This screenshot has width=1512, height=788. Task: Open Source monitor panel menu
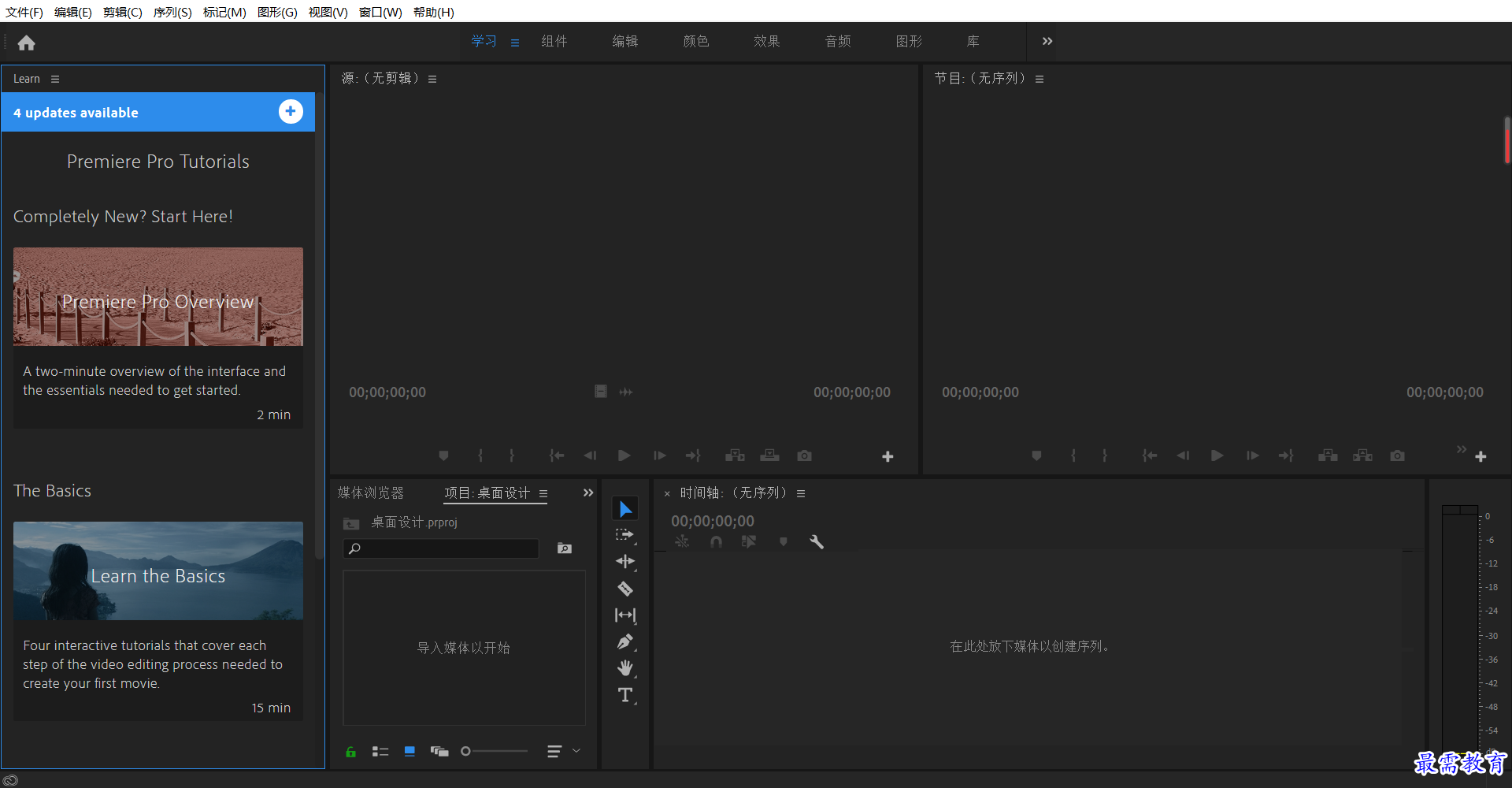(x=432, y=79)
